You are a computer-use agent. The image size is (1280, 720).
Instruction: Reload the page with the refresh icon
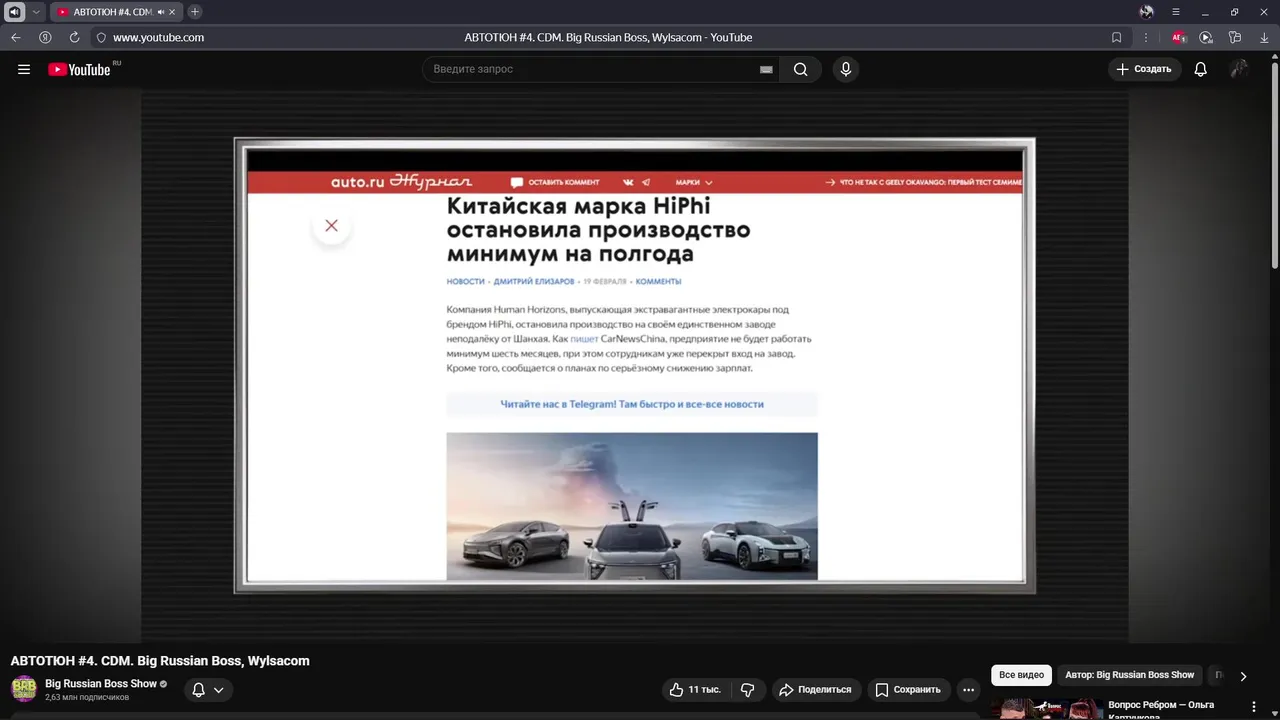click(74, 37)
